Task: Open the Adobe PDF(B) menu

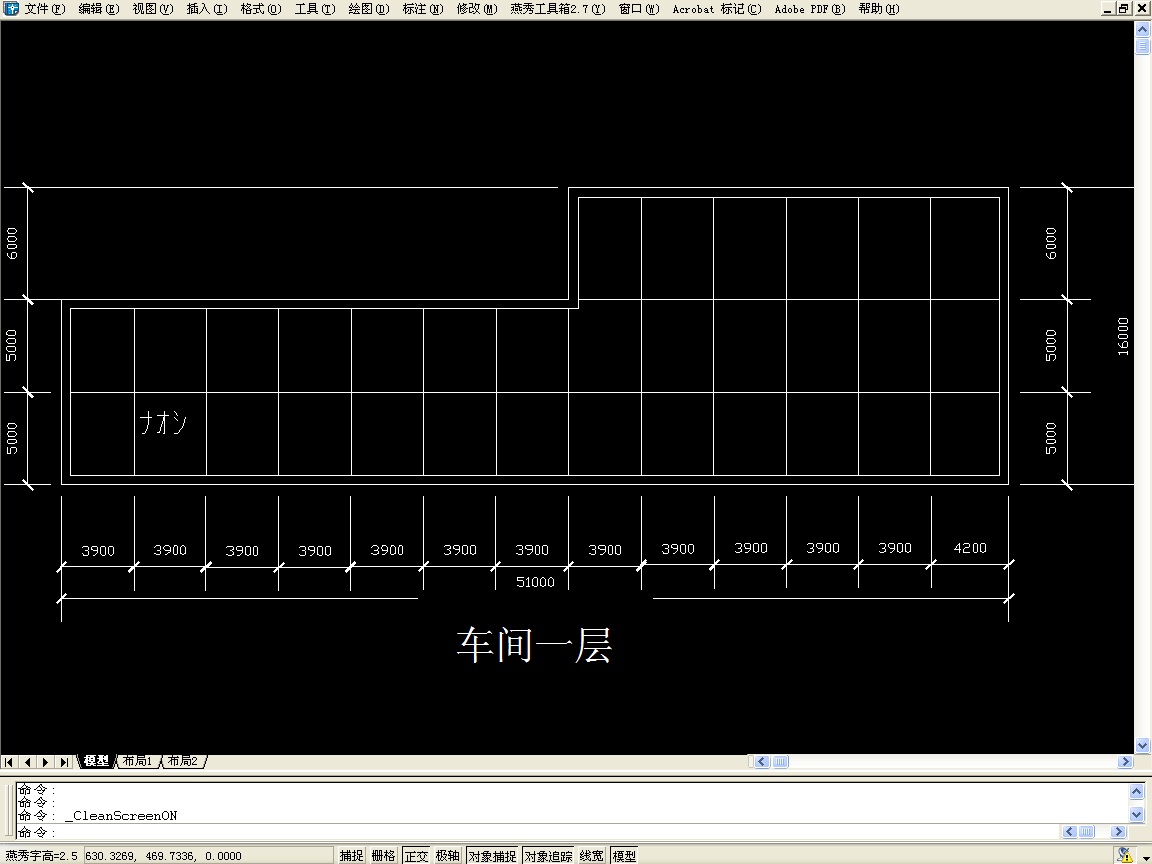Action: coord(810,9)
